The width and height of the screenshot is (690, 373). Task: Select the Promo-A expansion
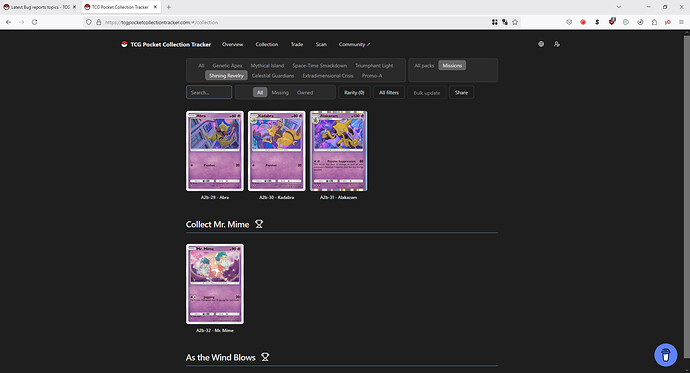coord(372,76)
